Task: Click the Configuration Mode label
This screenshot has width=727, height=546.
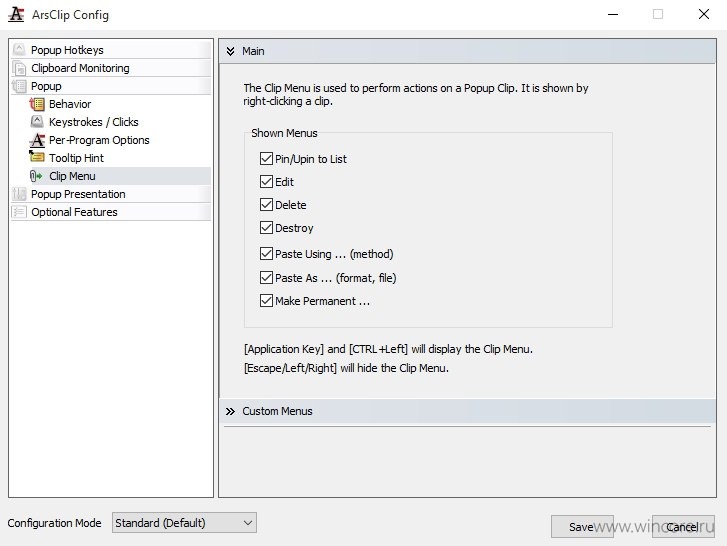Action: (54, 523)
